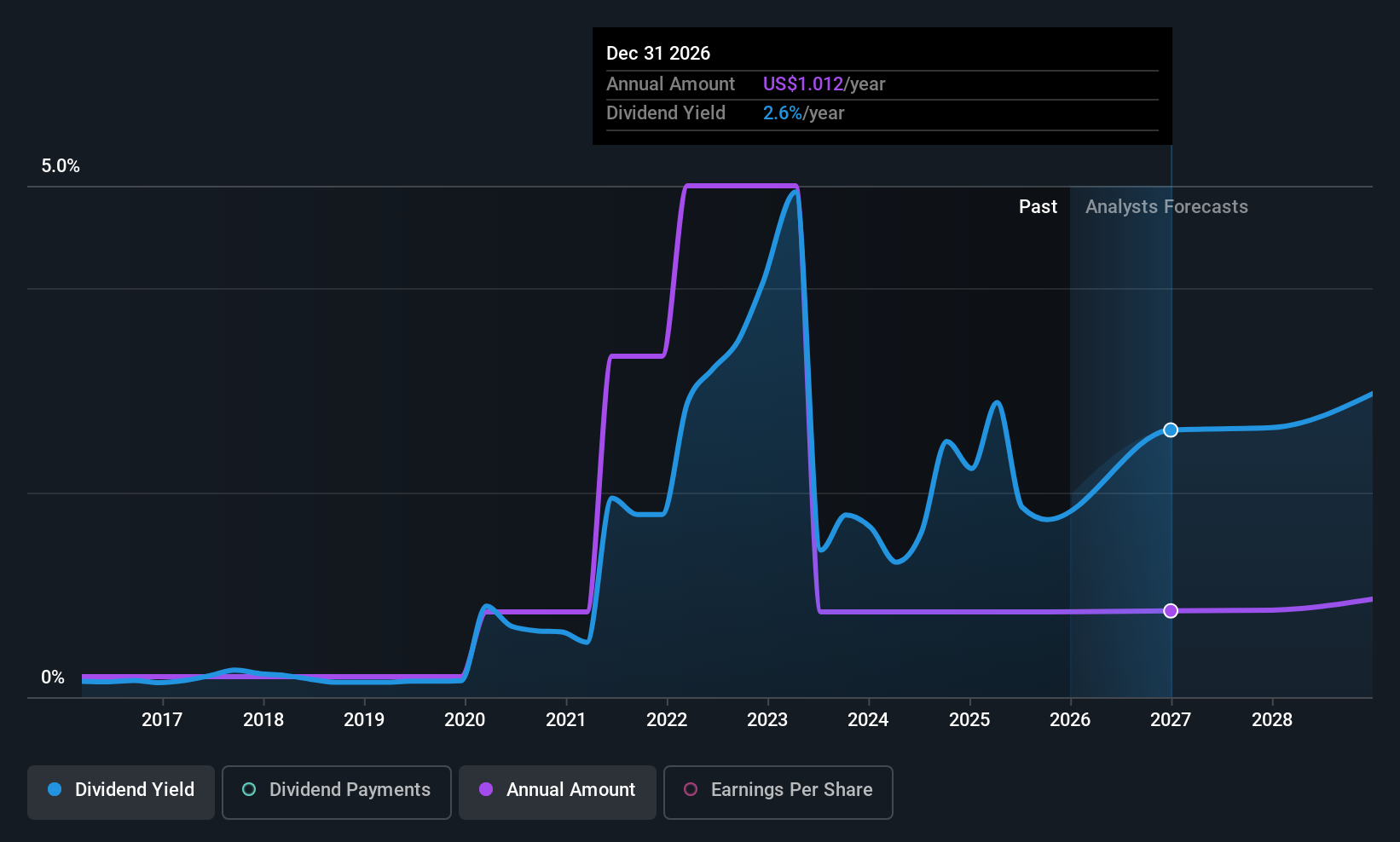Select the blue dividend yield marker at 2027
The image size is (1400, 842).
[x=1171, y=430]
